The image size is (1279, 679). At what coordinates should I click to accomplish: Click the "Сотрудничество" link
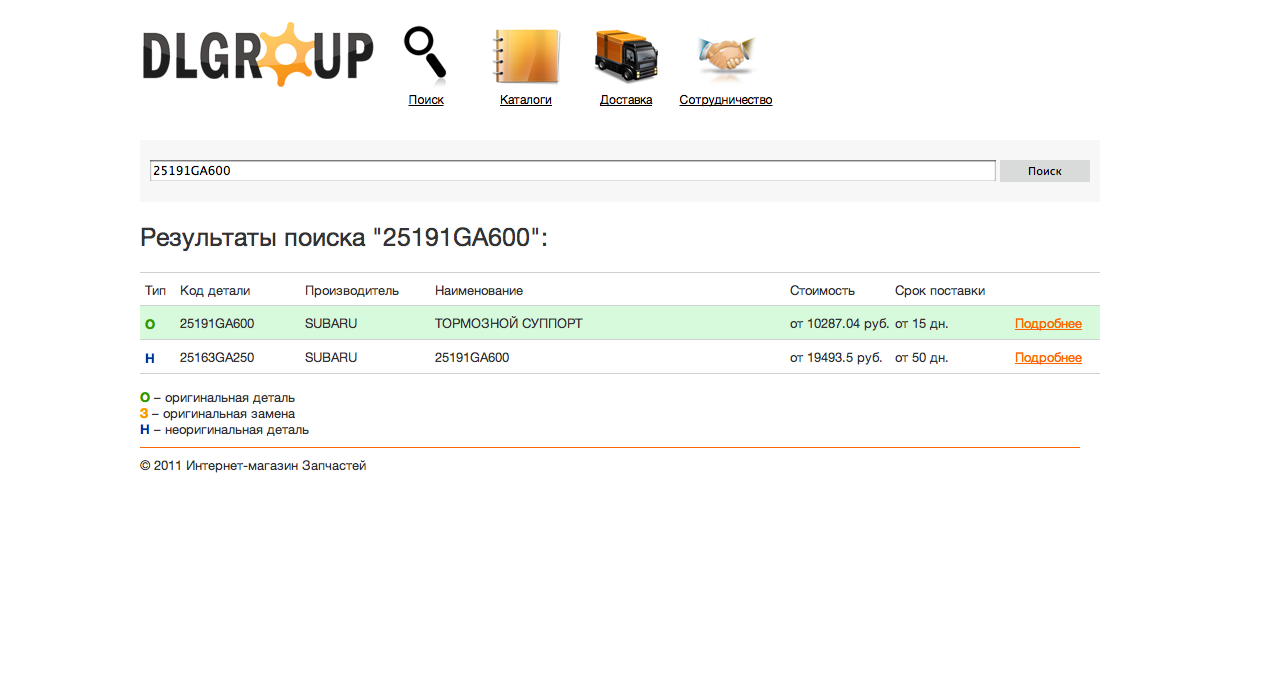[725, 99]
